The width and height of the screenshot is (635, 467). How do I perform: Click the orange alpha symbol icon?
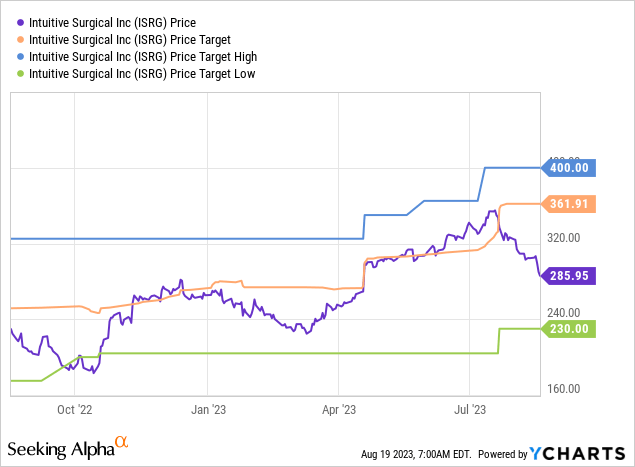121,441
